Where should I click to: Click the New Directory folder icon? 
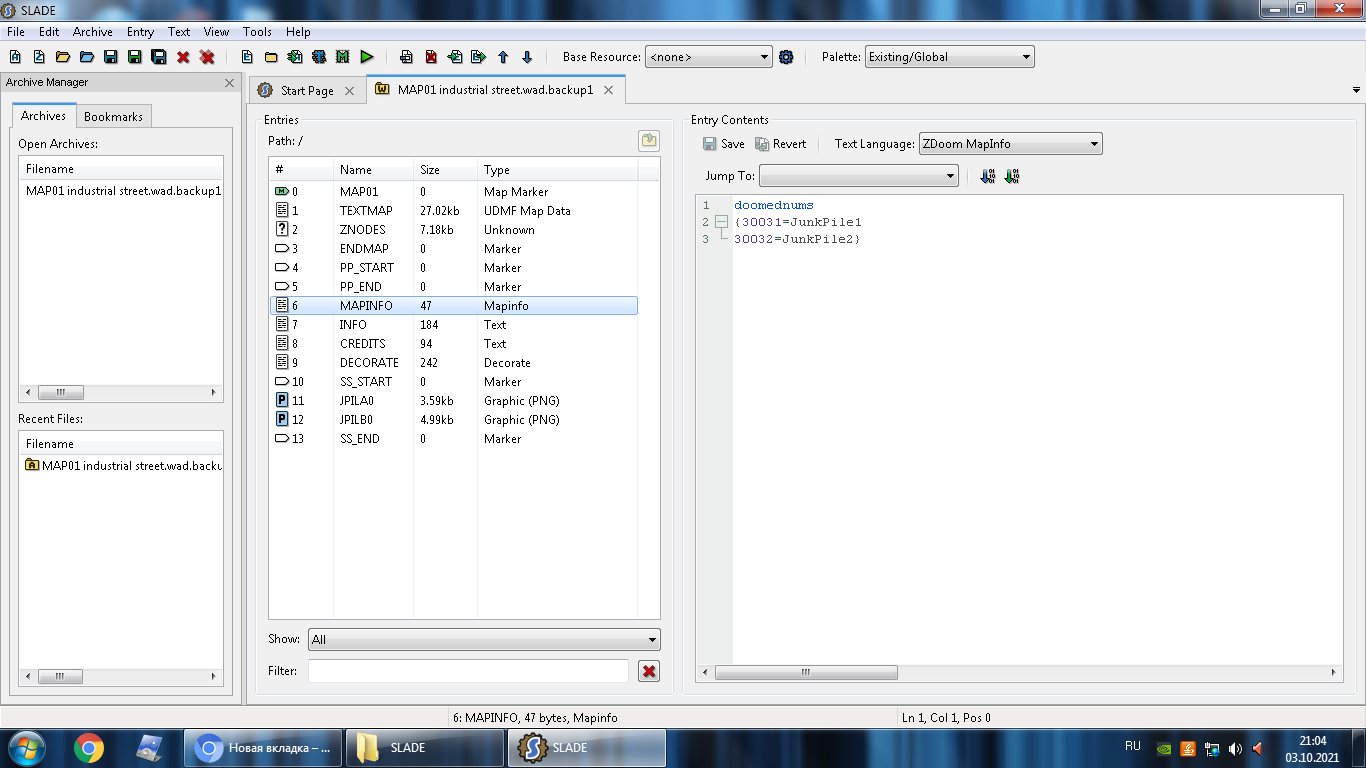pyautogui.click(x=271, y=57)
